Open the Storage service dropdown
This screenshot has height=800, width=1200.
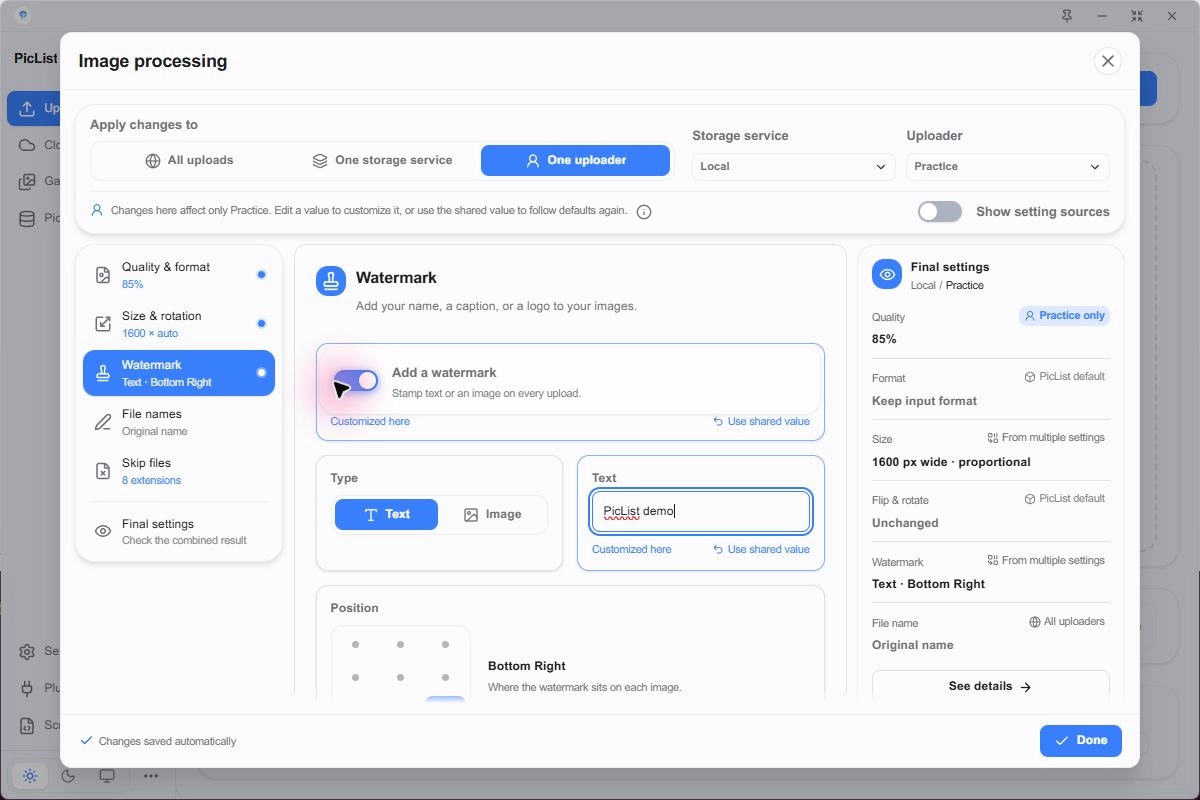[794, 167]
